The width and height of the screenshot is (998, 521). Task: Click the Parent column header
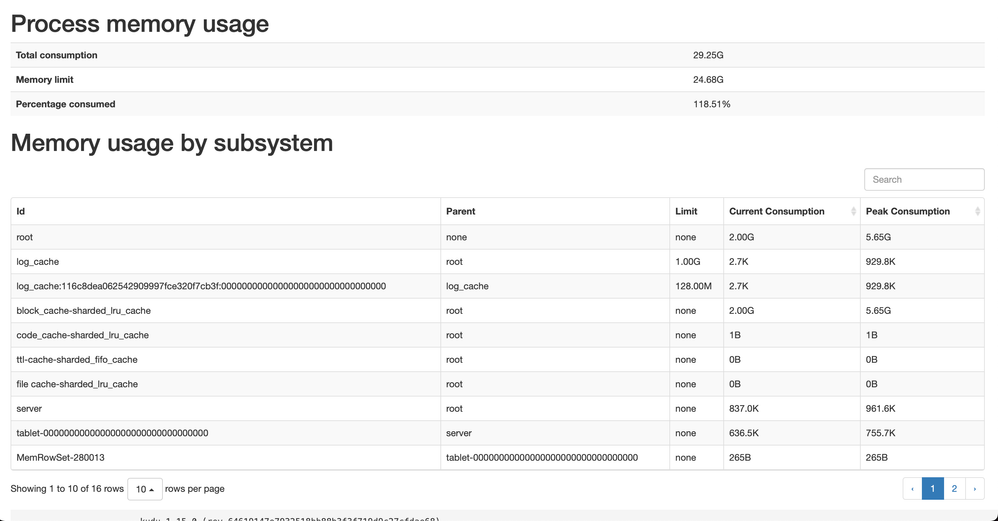(461, 212)
